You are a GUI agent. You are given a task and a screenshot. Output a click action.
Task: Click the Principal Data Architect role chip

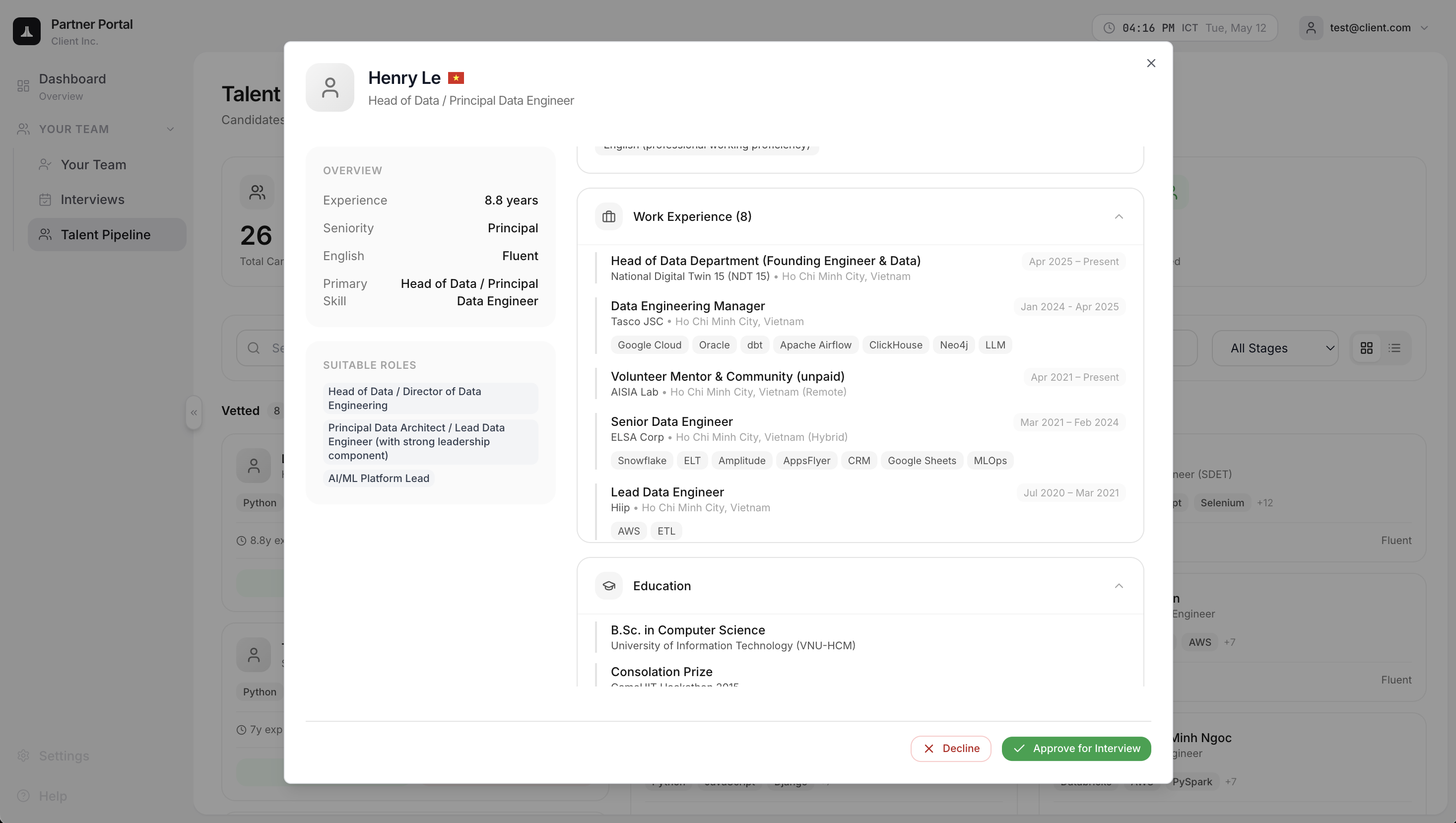[x=431, y=442]
